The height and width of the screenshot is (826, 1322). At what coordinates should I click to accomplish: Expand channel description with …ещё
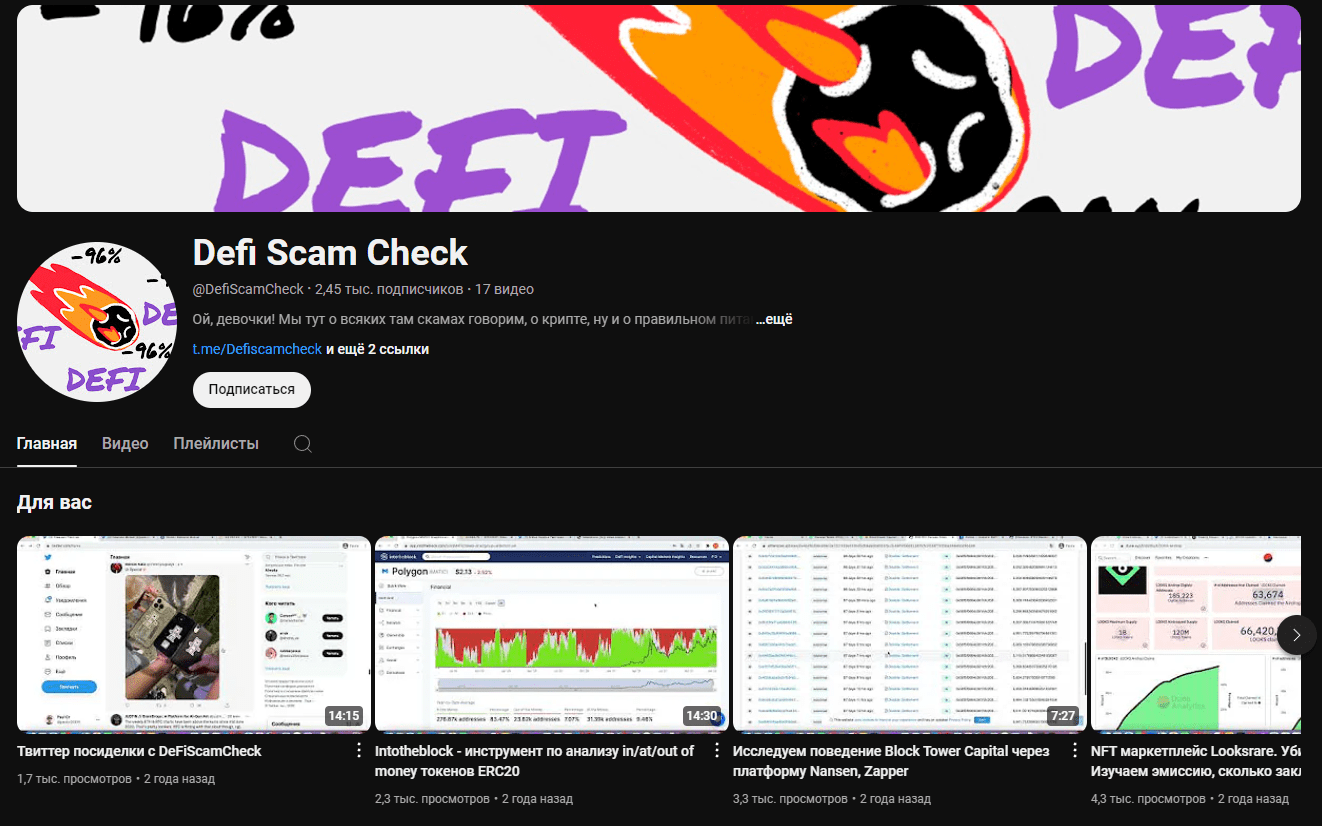pos(774,319)
